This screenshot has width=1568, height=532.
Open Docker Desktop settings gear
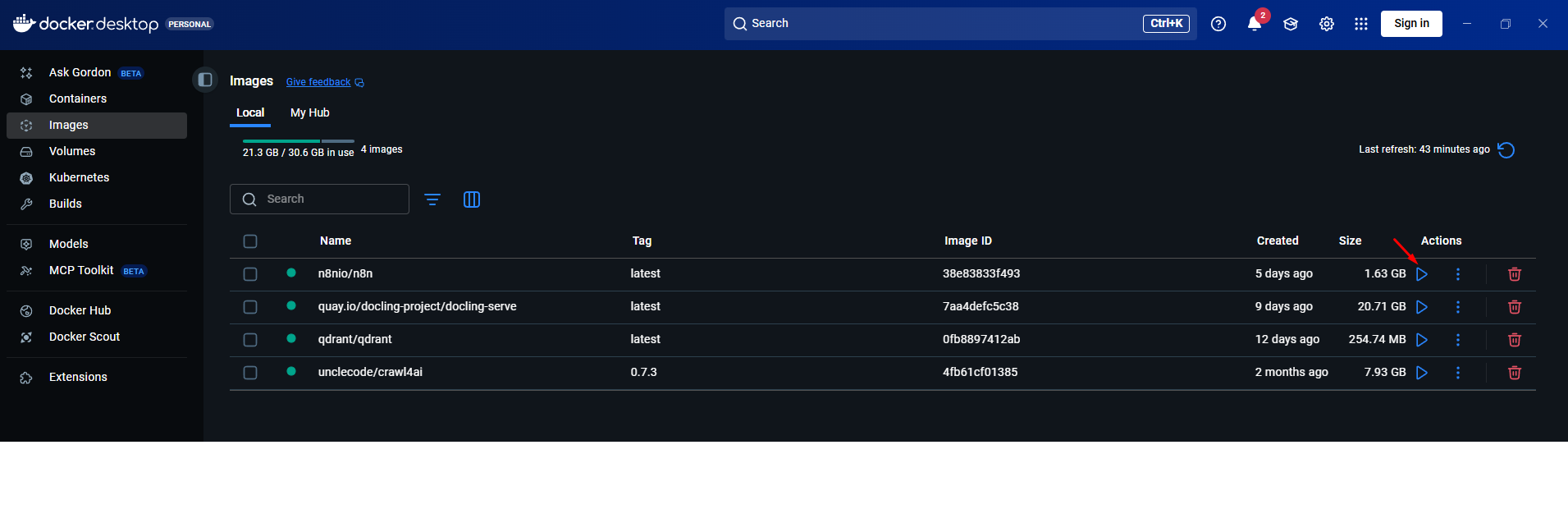[x=1327, y=24]
